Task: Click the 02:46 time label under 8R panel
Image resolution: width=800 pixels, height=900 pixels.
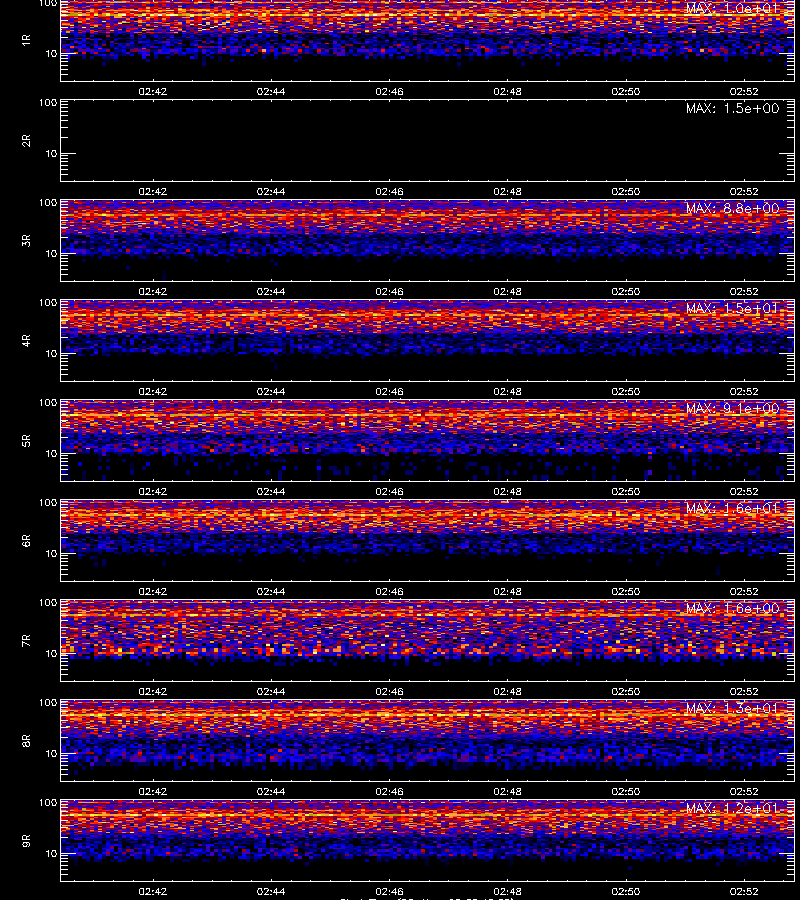Action: pos(389,792)
